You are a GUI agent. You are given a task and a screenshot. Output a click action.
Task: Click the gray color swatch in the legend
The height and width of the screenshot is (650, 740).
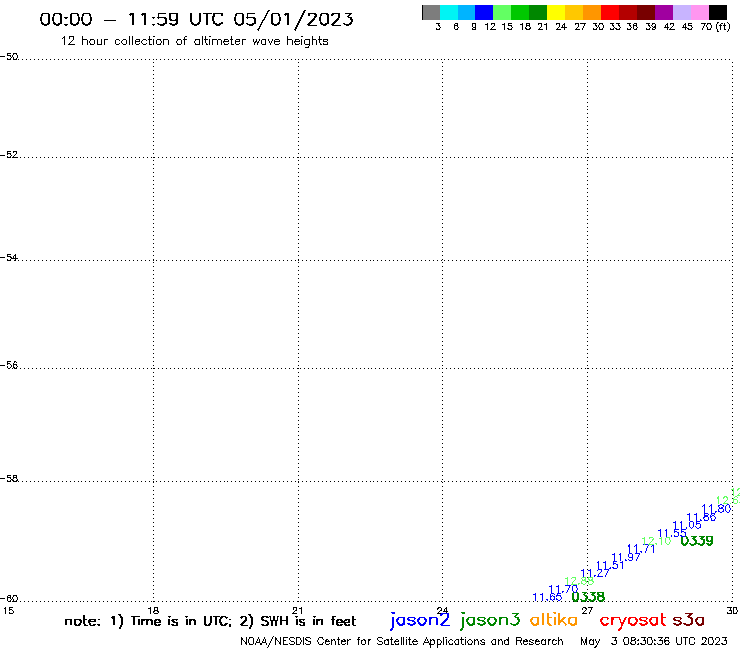pyautogui.click(x=431, y=12)
